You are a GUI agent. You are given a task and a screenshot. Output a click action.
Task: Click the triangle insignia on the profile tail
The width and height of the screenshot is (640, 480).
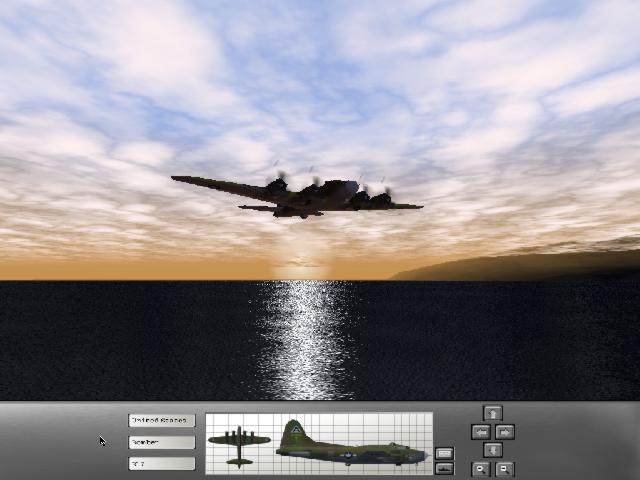click(294, 430)
